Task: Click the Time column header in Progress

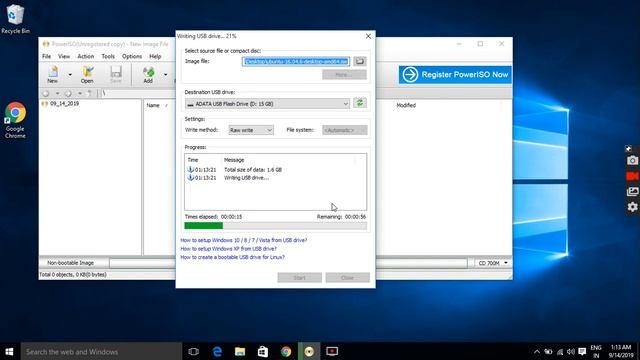Action: [193, 160]
